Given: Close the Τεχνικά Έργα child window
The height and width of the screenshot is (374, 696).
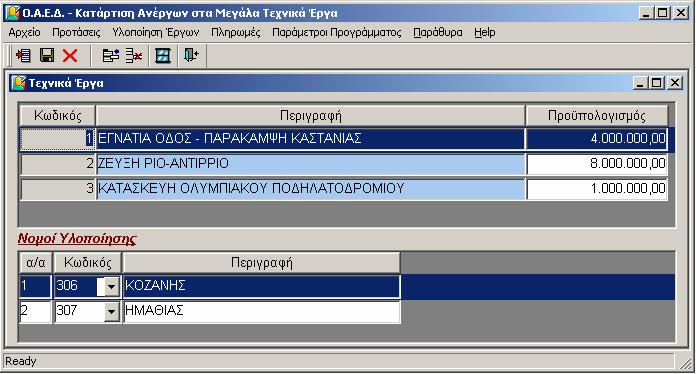Looking at the screenshot, I should [x=674, y=83].
